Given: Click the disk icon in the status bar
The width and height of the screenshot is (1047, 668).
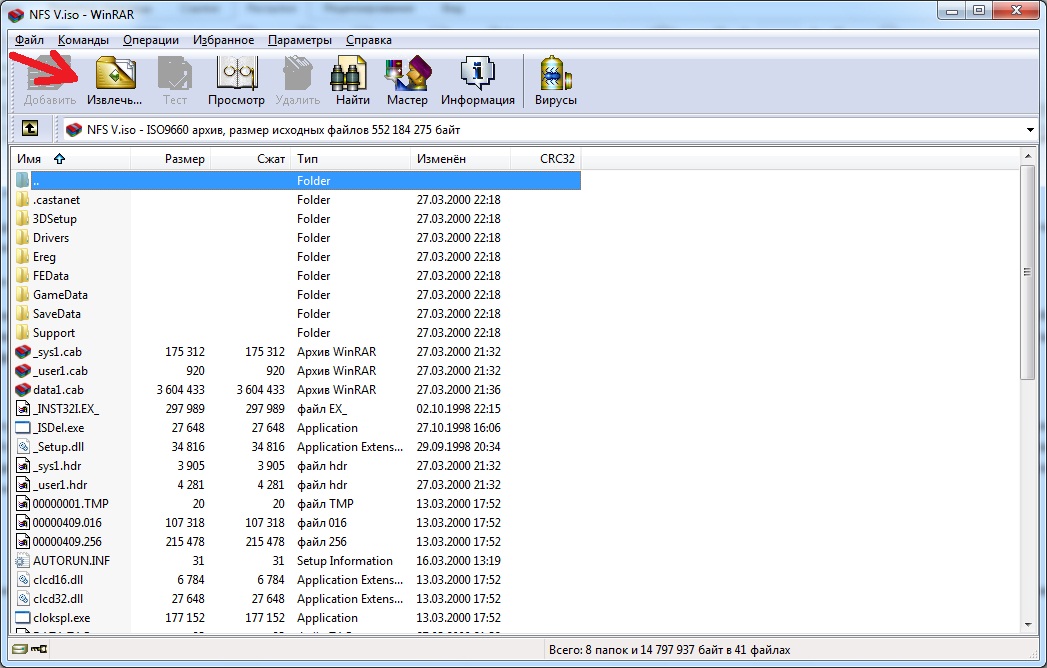Looking at the screenshot, I should (20, 649).
